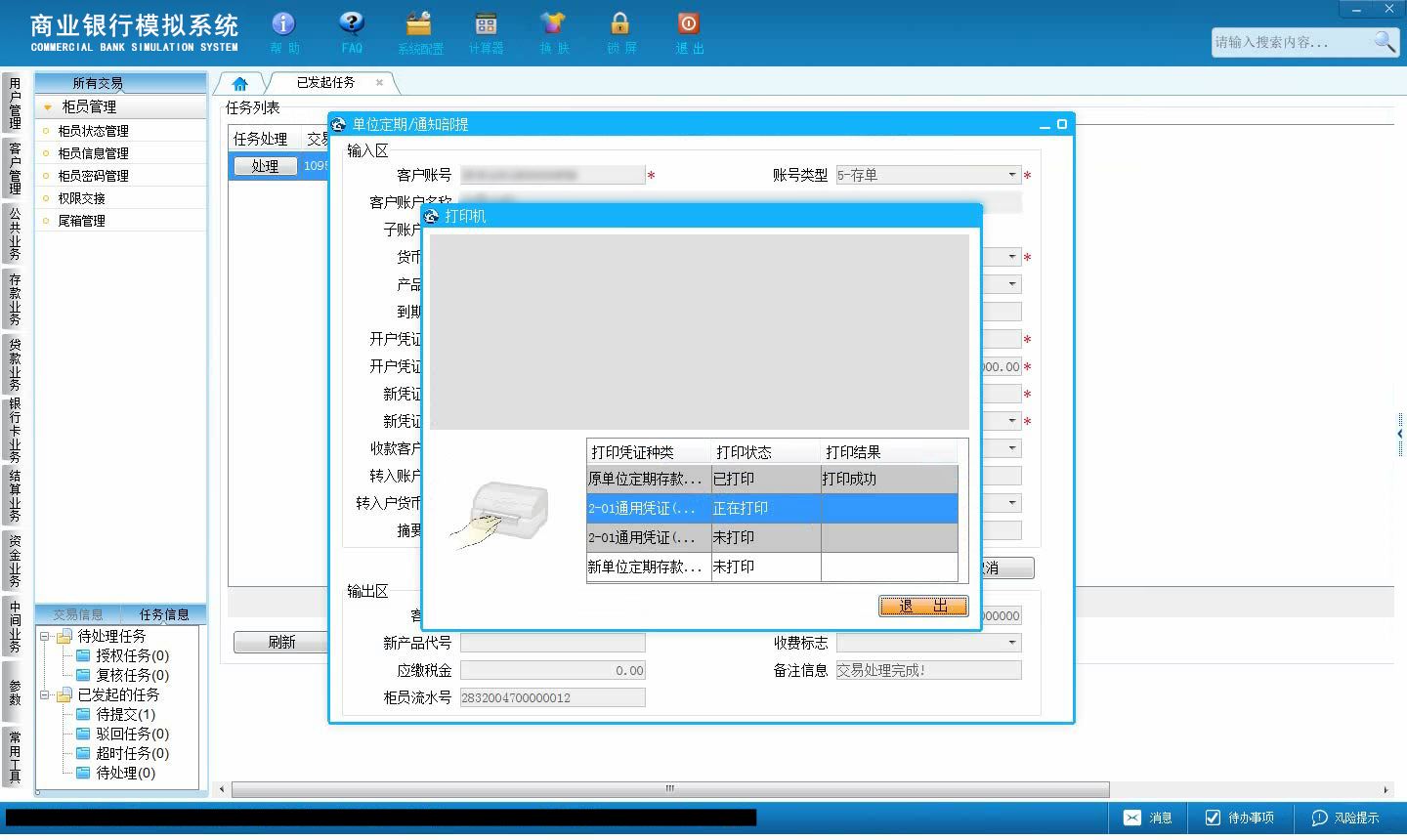Open the 存款业务 side tab
1407x840 pixels.
tap(15, 299)
